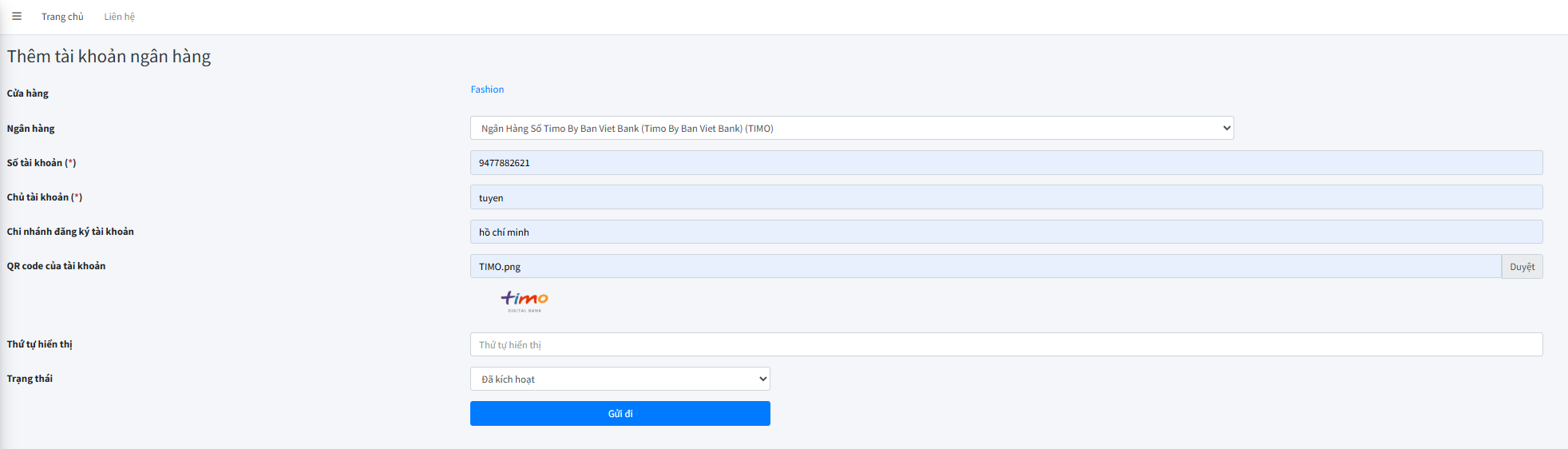Viewport: 1568px width, 449px height.
Task: Click the Timo logo image preview
Action: [525, 300]
